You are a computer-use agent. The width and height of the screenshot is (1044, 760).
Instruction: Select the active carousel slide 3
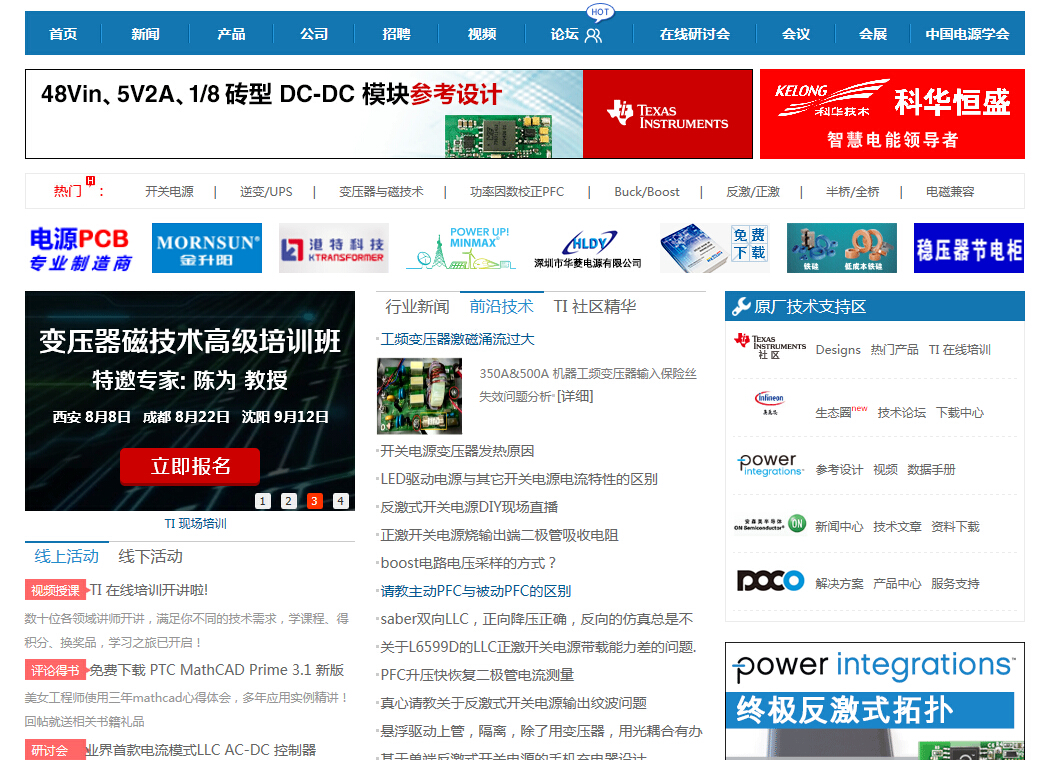tap(315, 501)
